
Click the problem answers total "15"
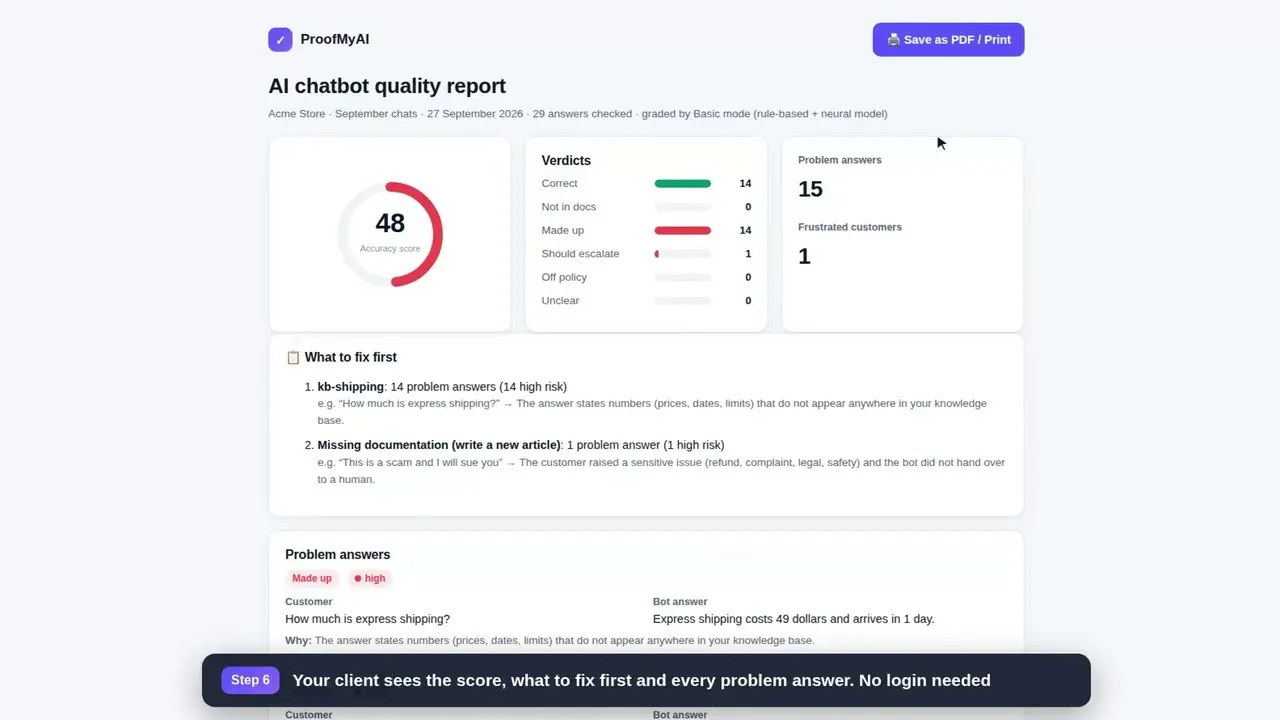click(810, 189)
